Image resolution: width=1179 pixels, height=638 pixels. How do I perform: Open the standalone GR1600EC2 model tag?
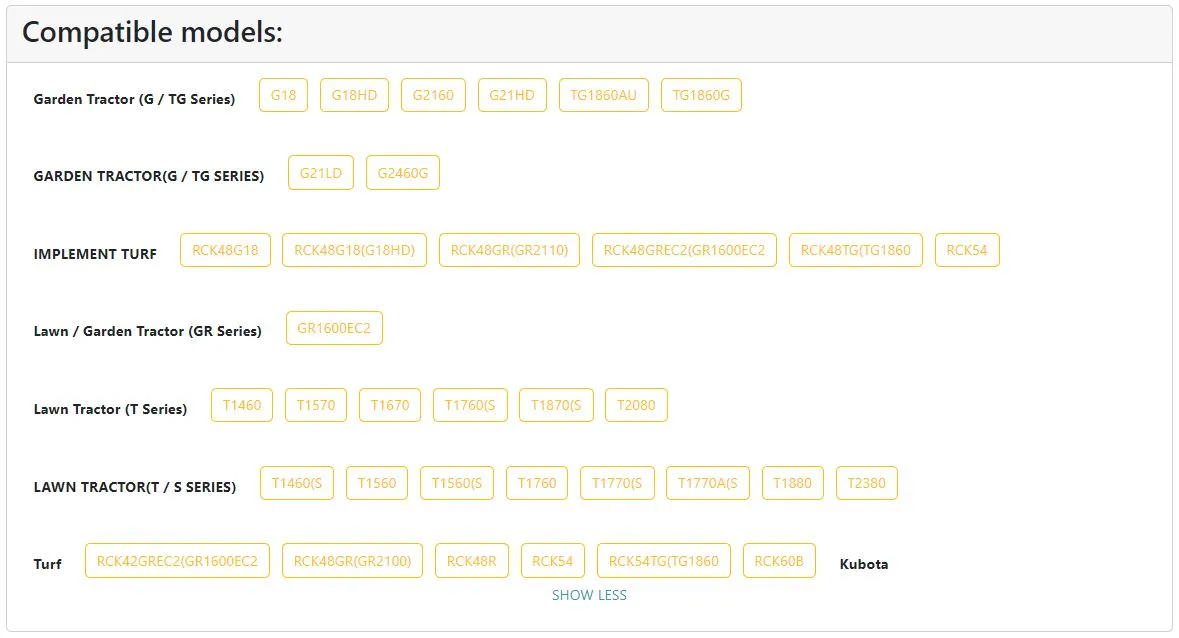(x=334, y=328)
